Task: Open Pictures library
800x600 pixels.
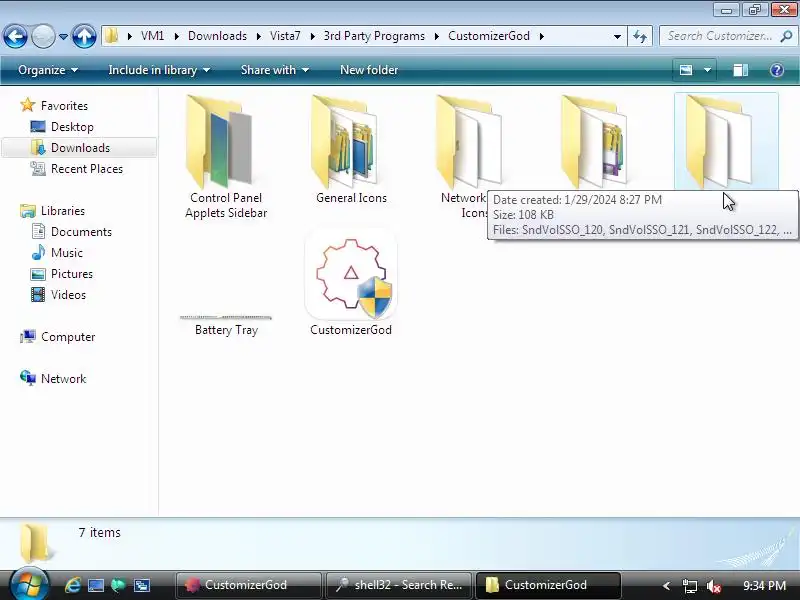Action: point(71,273)
